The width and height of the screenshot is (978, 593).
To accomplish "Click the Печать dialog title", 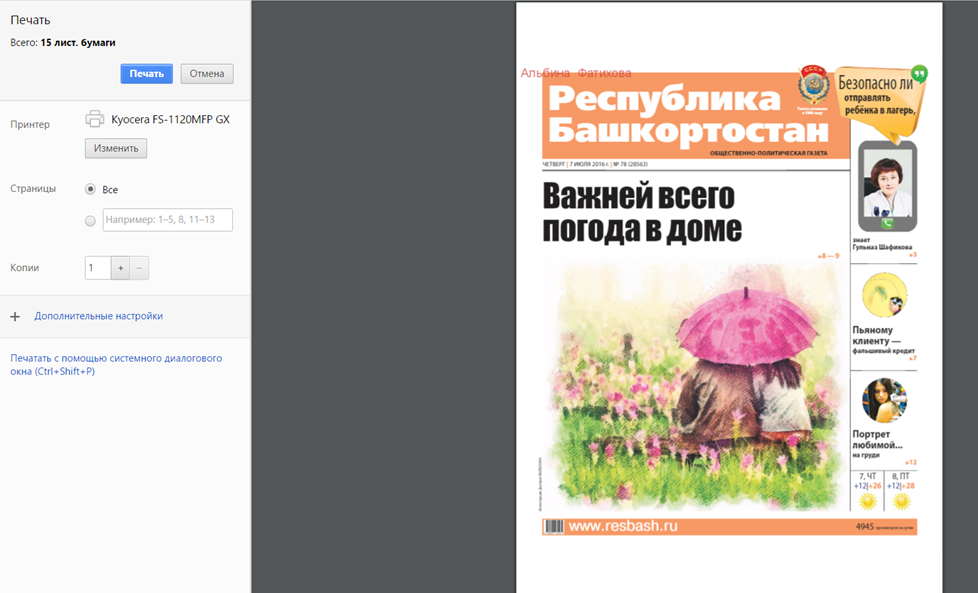I will point(30,20).
